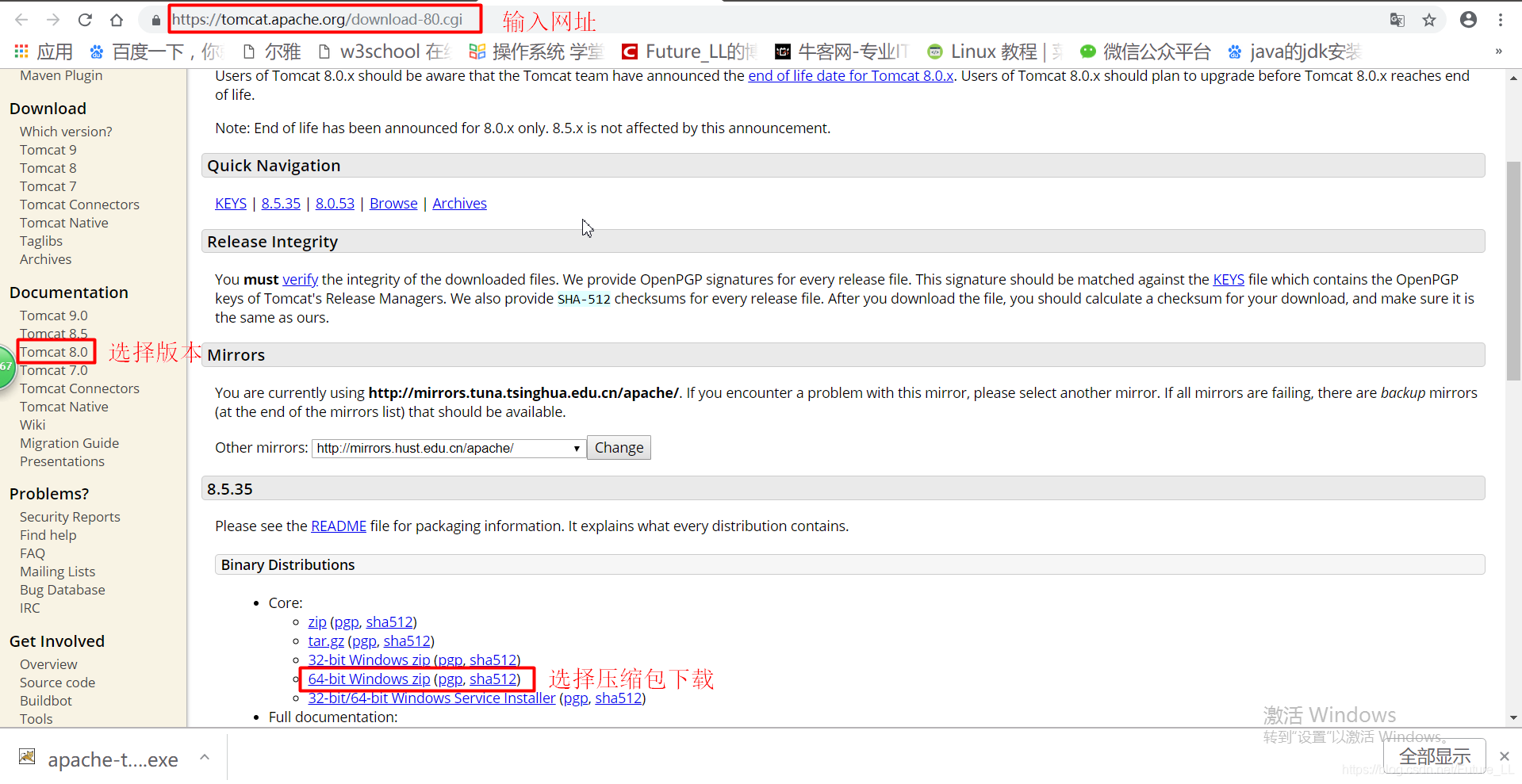
Task: Open the Linux 教程 bookmark
Action: 995,52
